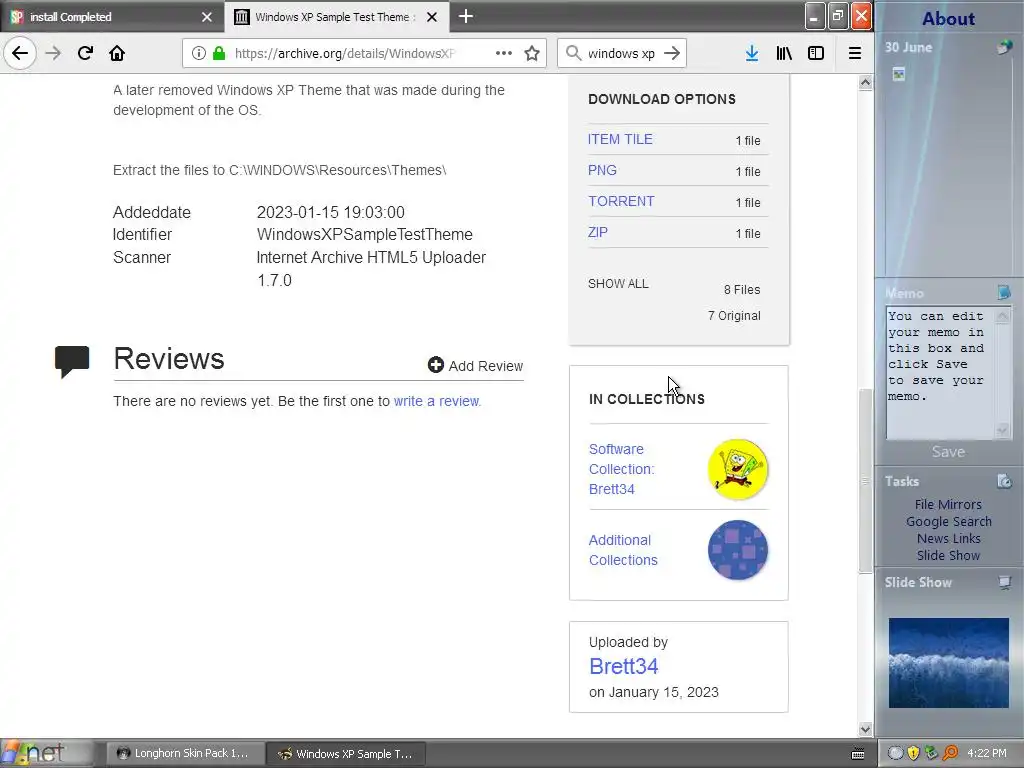Download the ITEM TILE file
1024x768 pixels.
coord(620,139)
